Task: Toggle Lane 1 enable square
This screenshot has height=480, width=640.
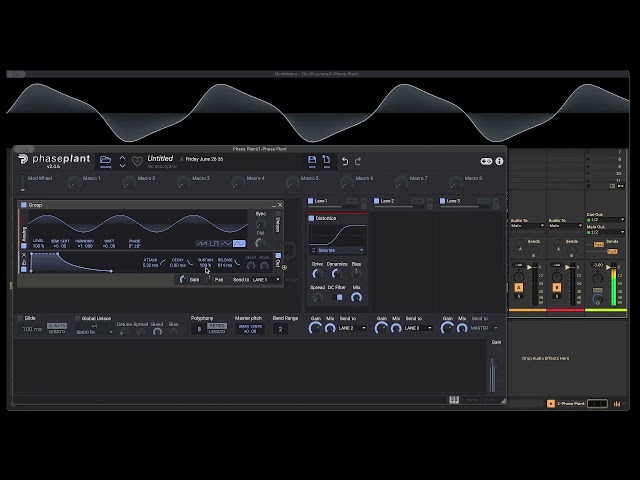Action: pos(310,201)
